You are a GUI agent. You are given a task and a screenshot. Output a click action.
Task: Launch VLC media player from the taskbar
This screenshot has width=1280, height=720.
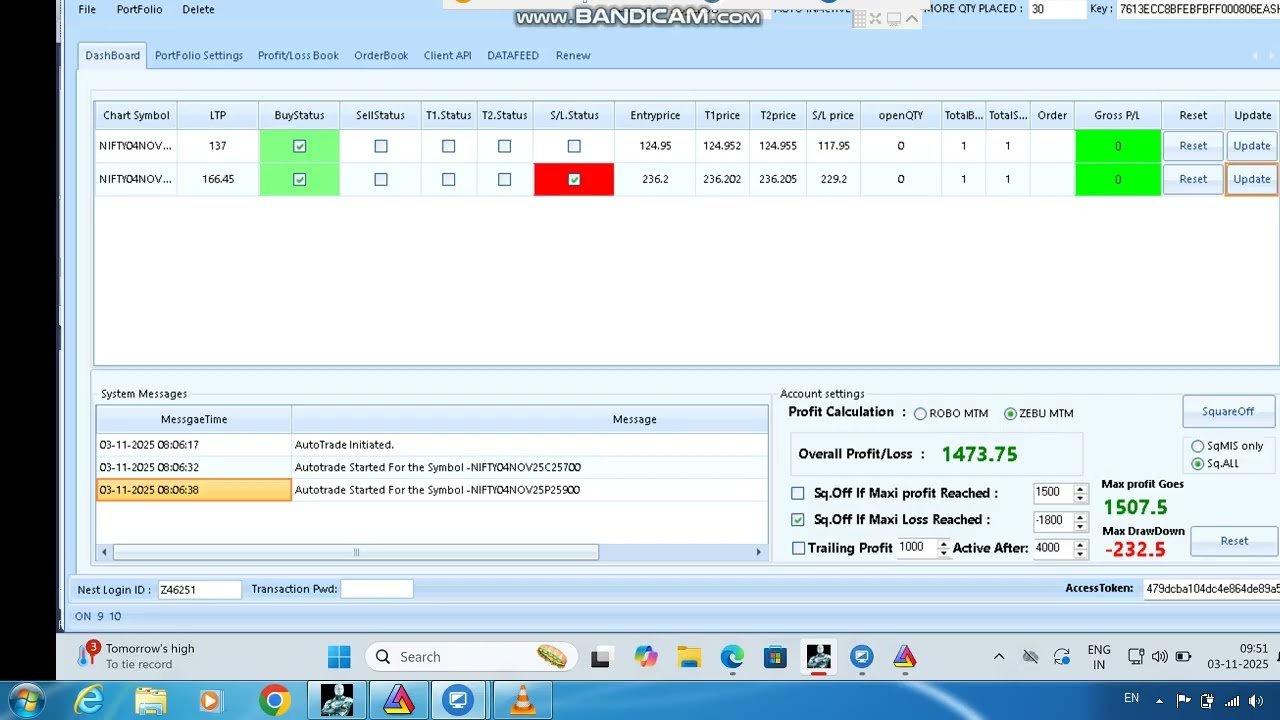(522, 699)
